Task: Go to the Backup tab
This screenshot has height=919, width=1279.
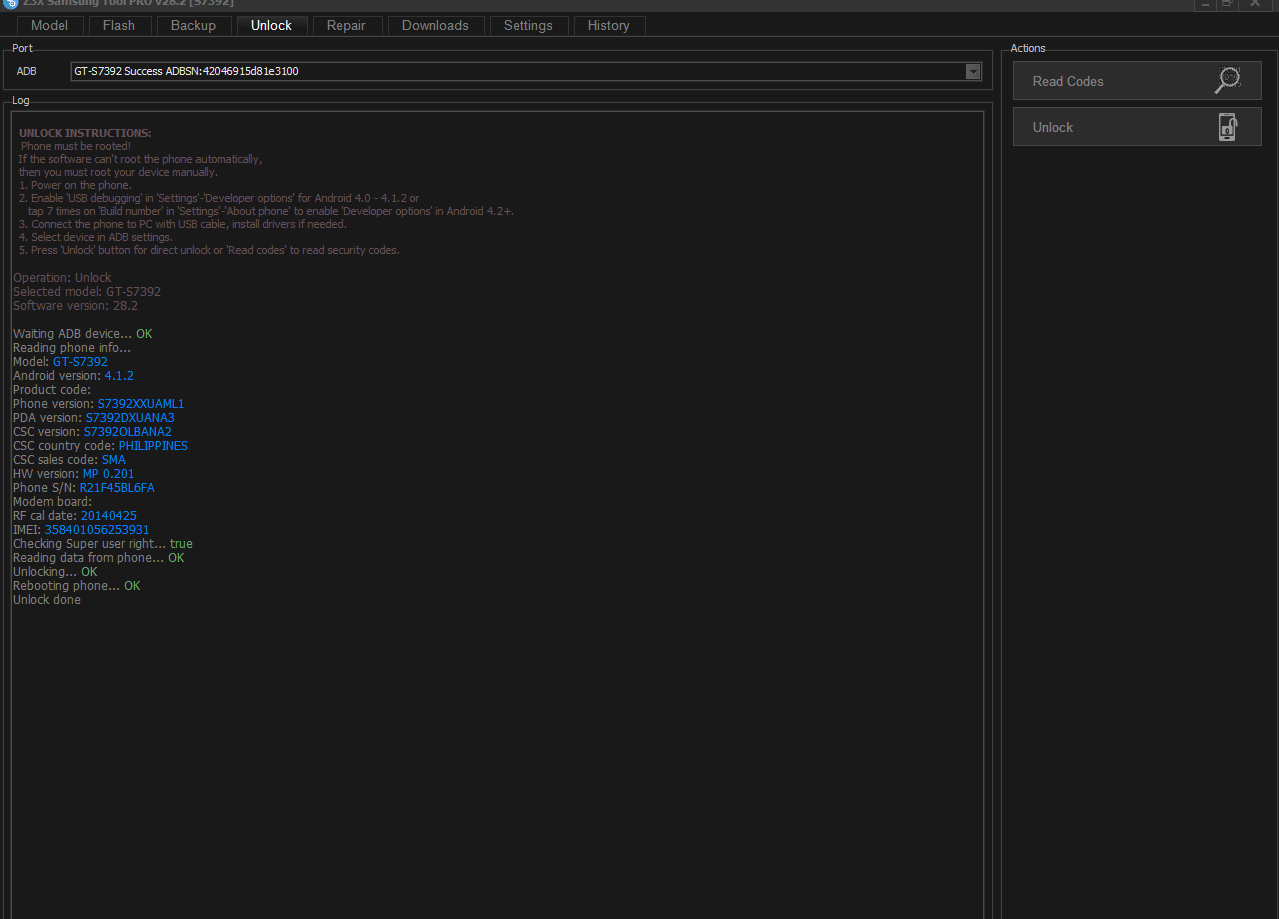Action: [193, 26]
